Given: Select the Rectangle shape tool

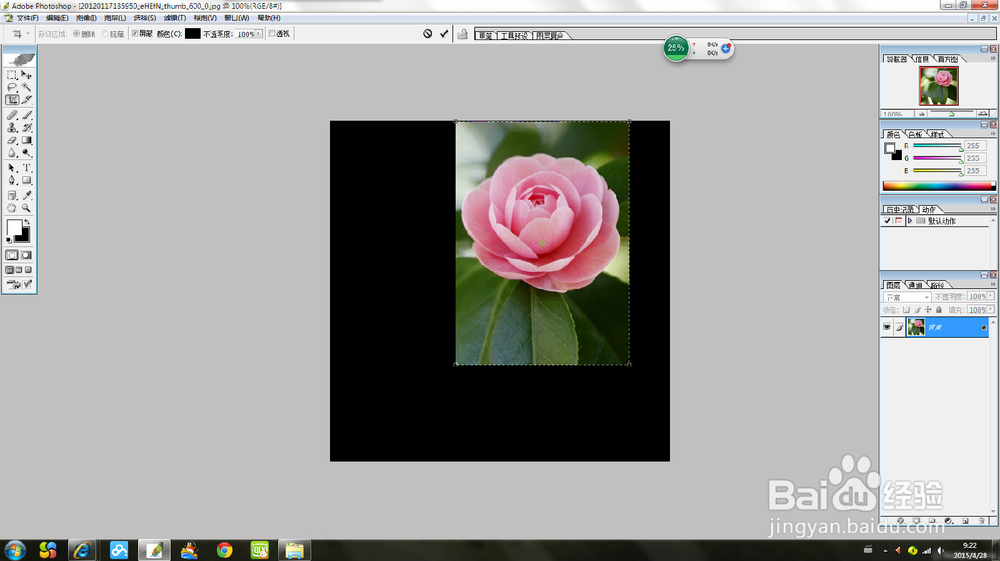Looking at the screenshot, I should [x=27, y=180].
